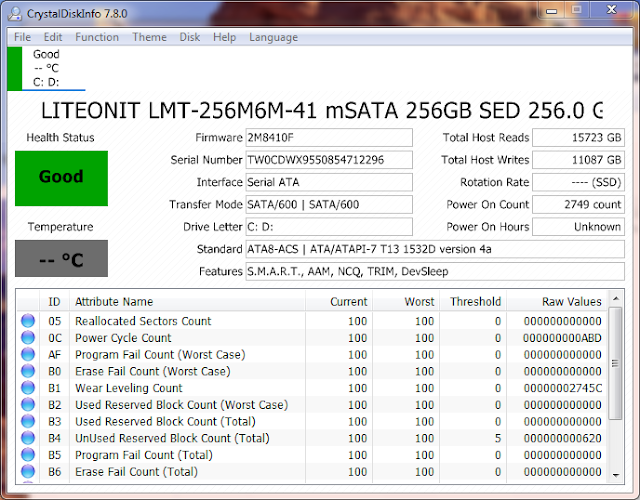Viewport: 640px width, 500px height.
Task: Select Program Fail Count (Worst Case) text
Action: pos(160,355)
